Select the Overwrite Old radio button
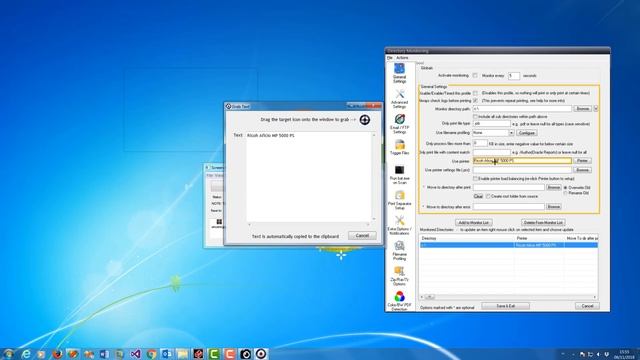640x360 pixels. (565, 188)
